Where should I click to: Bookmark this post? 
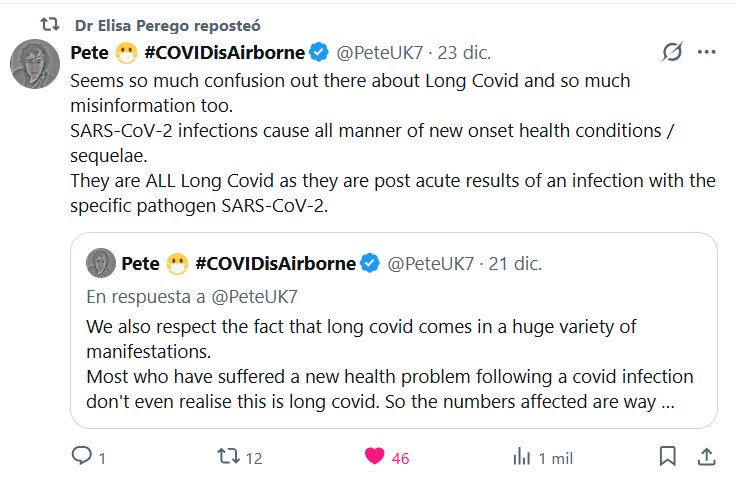point(667,457)
